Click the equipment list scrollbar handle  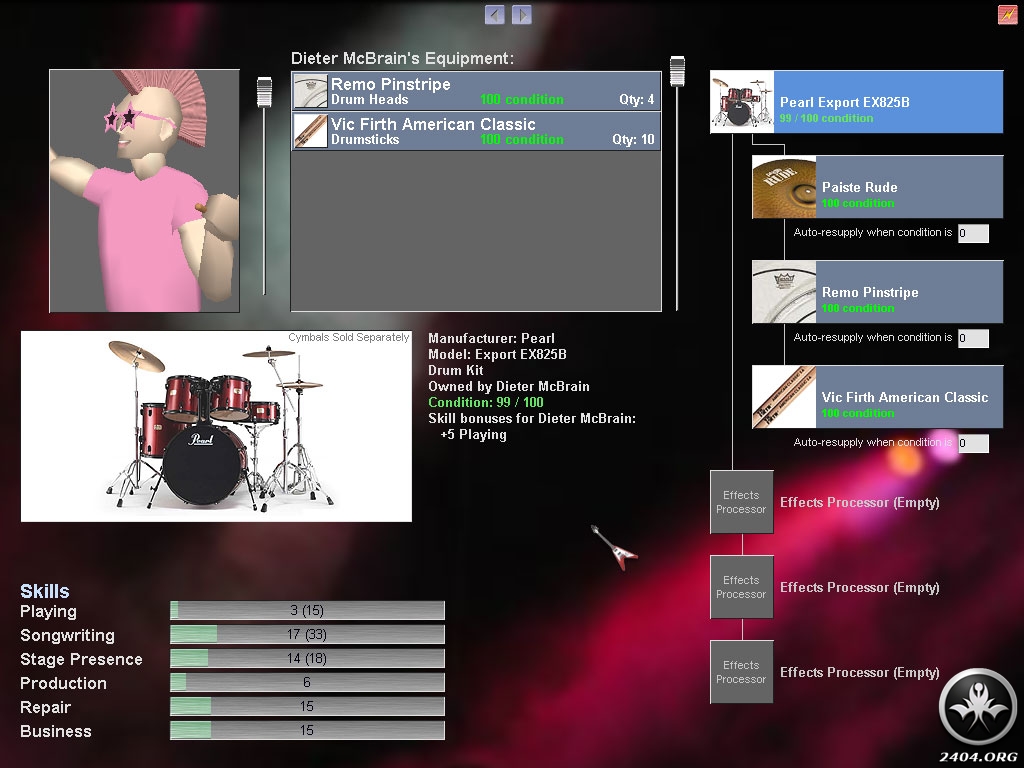point(677,71)
